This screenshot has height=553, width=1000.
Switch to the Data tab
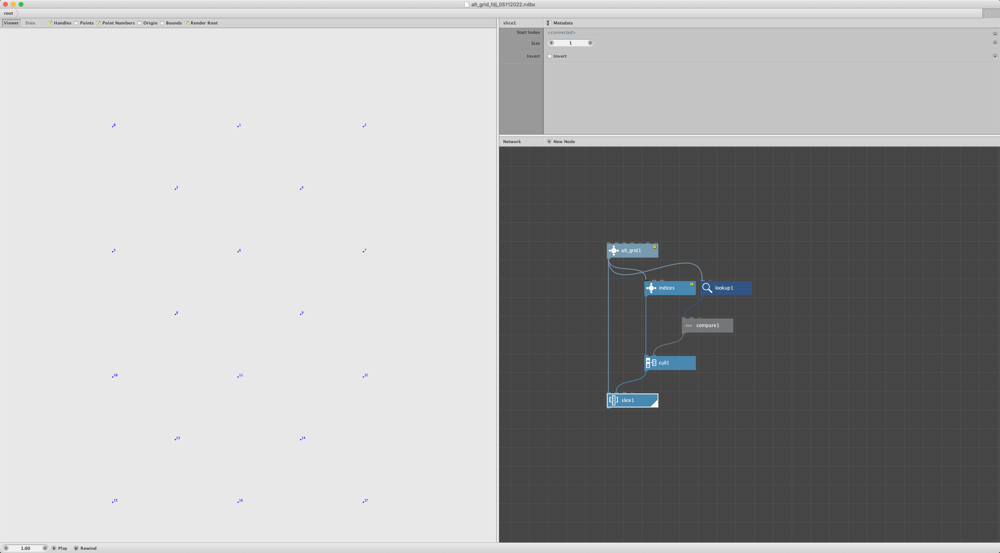pyautogui.click(x=30, y=23)
